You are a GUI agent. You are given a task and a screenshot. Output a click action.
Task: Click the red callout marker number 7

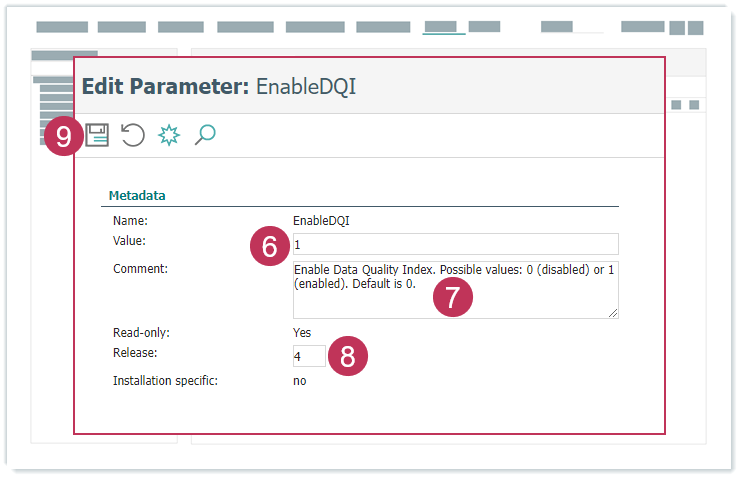452,297
